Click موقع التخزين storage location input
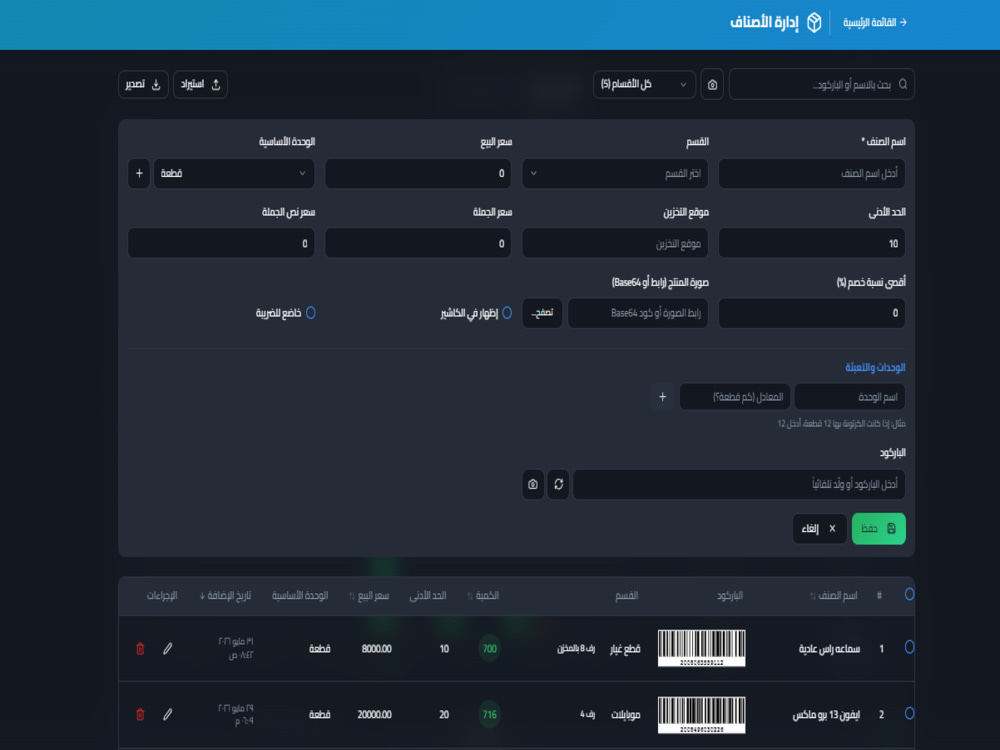This screenshot has width=1000, height=750. point(615,244)
